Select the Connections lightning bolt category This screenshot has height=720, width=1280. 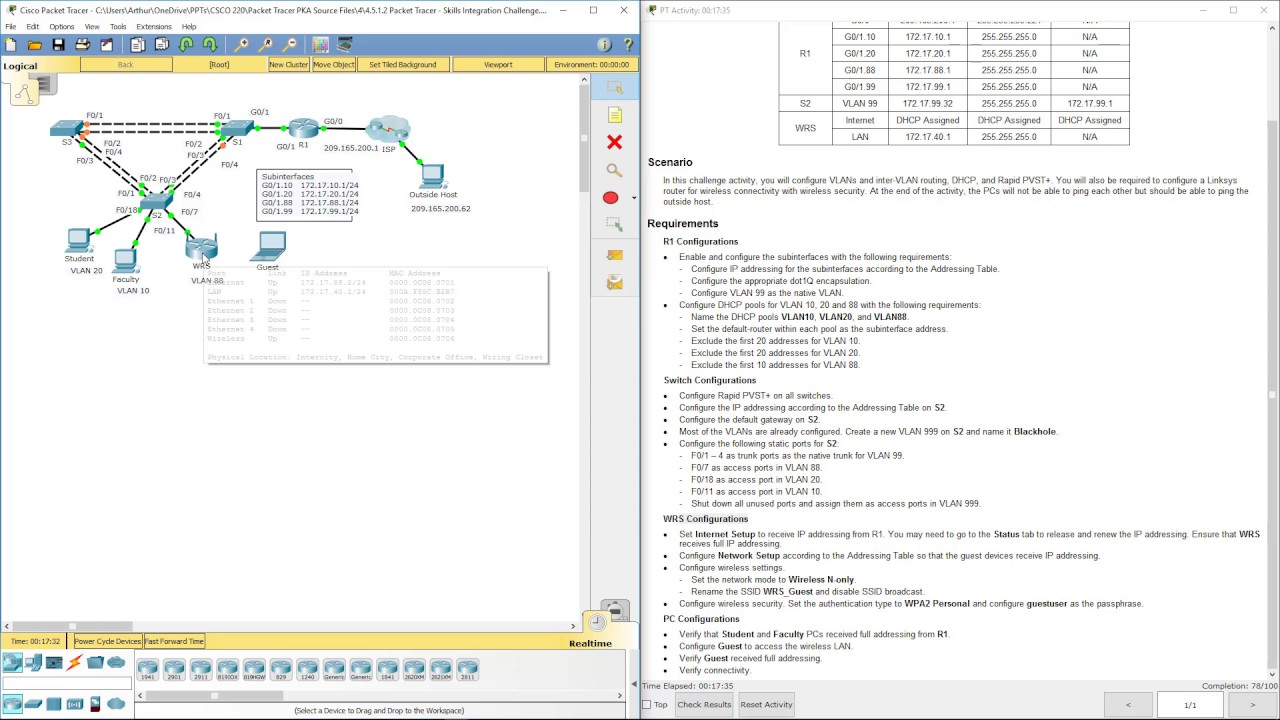tap(75, 663)
